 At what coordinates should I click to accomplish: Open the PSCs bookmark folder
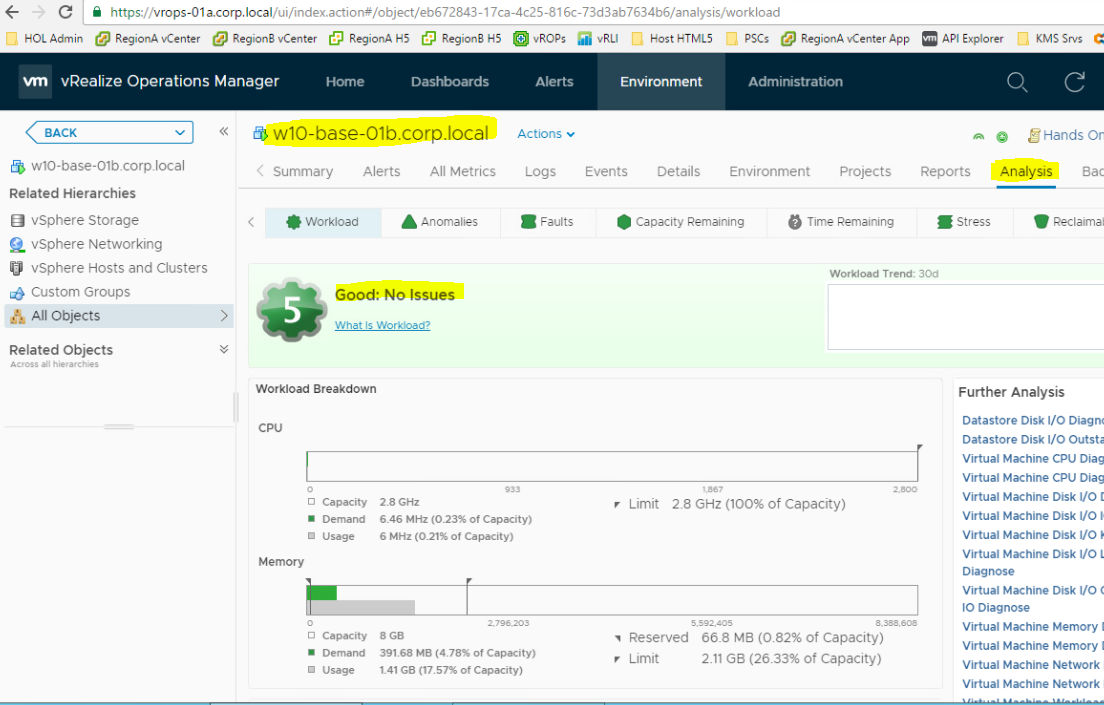click(747, 39)
